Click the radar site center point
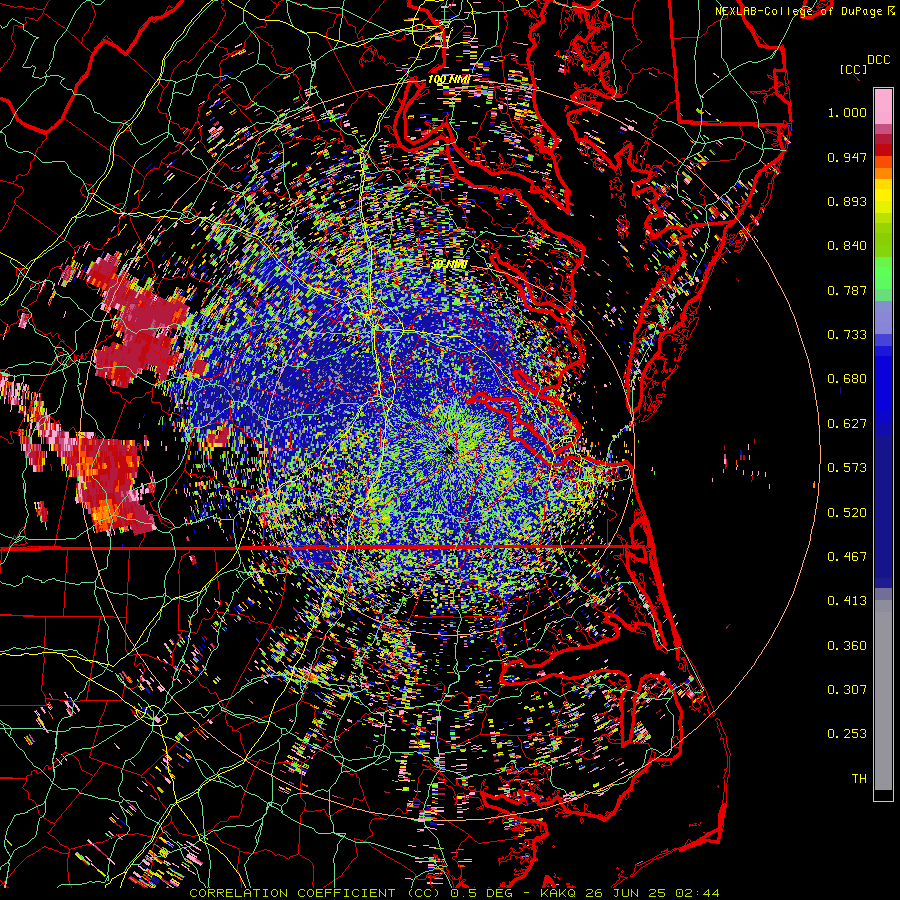This screenshot has width=900, height=900. point(449,451)
